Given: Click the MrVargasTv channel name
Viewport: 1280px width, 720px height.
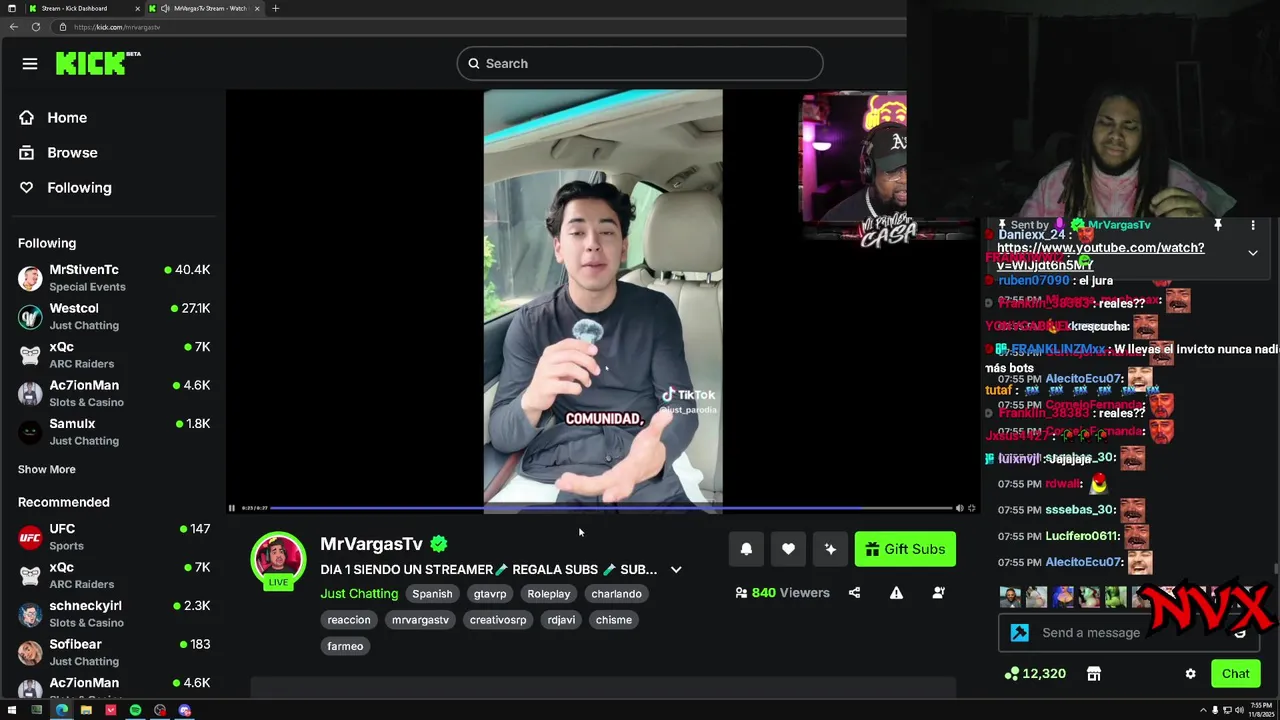Looking at the screenshot, I should click(x=371, y=544).
